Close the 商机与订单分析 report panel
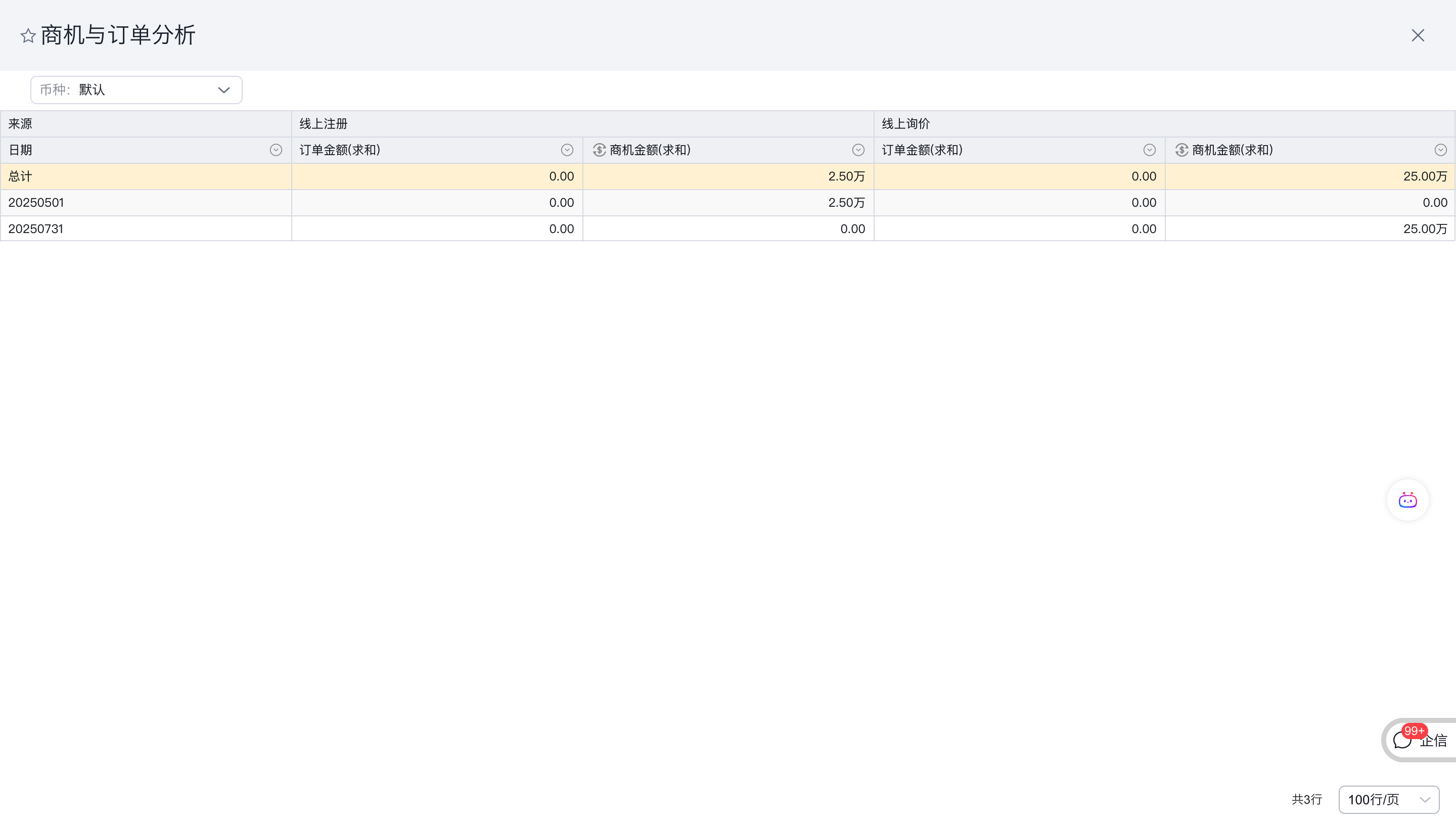Viewport: 1456px width, 821px height. (x=1417, y=35)
